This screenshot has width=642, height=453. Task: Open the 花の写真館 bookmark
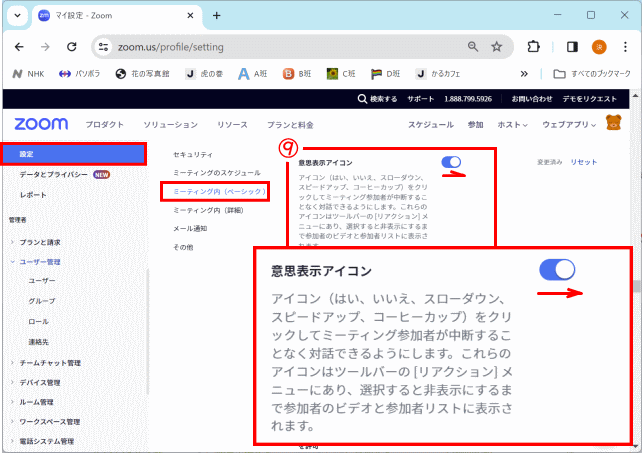tap(142, 74)
